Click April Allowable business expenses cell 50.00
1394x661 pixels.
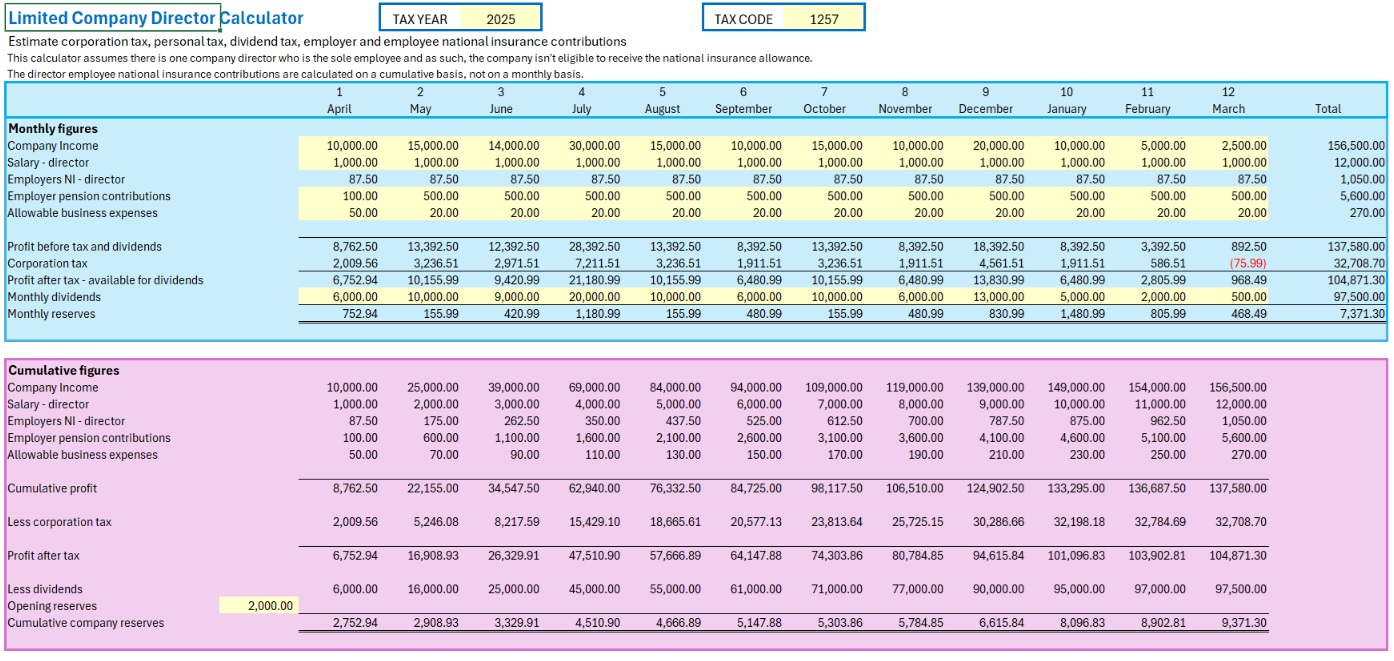pyautogui.click(x=340, y=213)
